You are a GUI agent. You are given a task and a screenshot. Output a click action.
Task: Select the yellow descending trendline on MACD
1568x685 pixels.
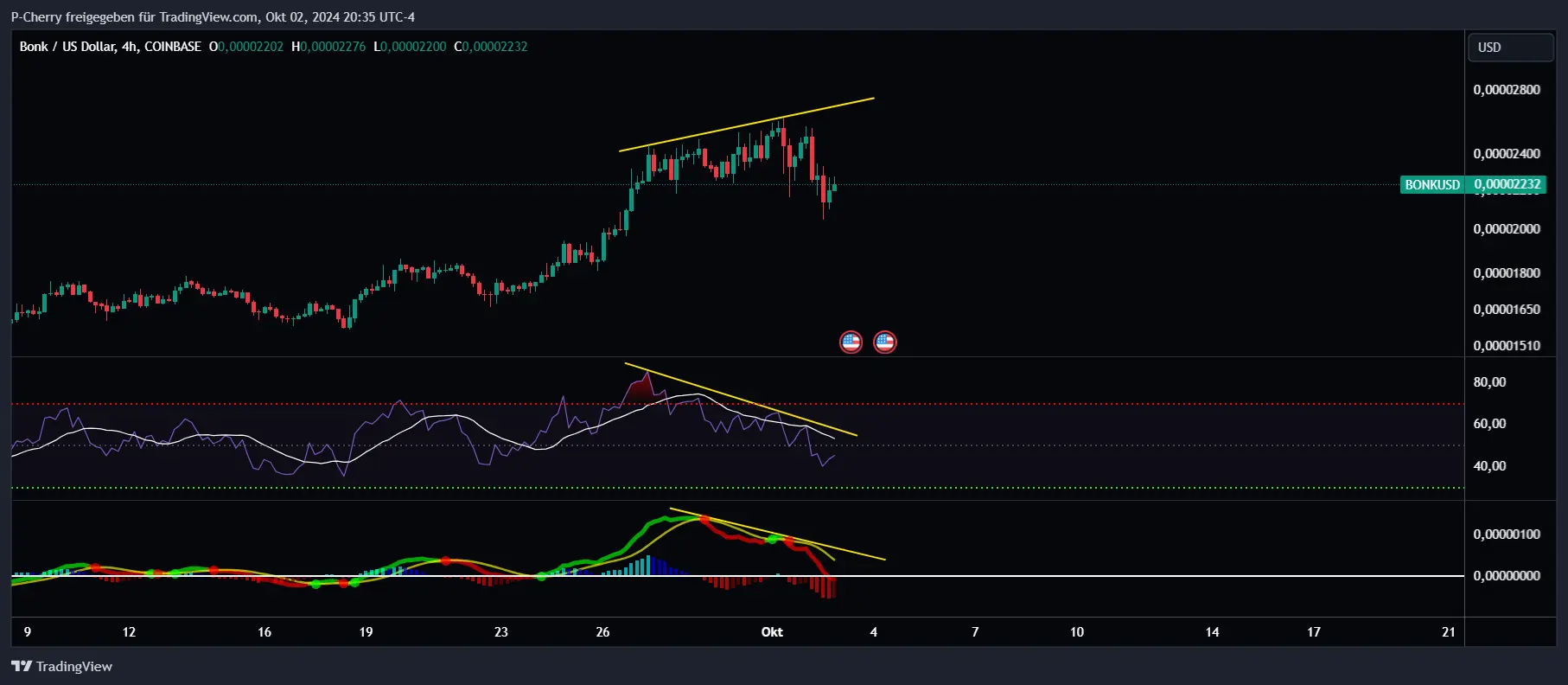pyautogui.click(x=778, y=535)
